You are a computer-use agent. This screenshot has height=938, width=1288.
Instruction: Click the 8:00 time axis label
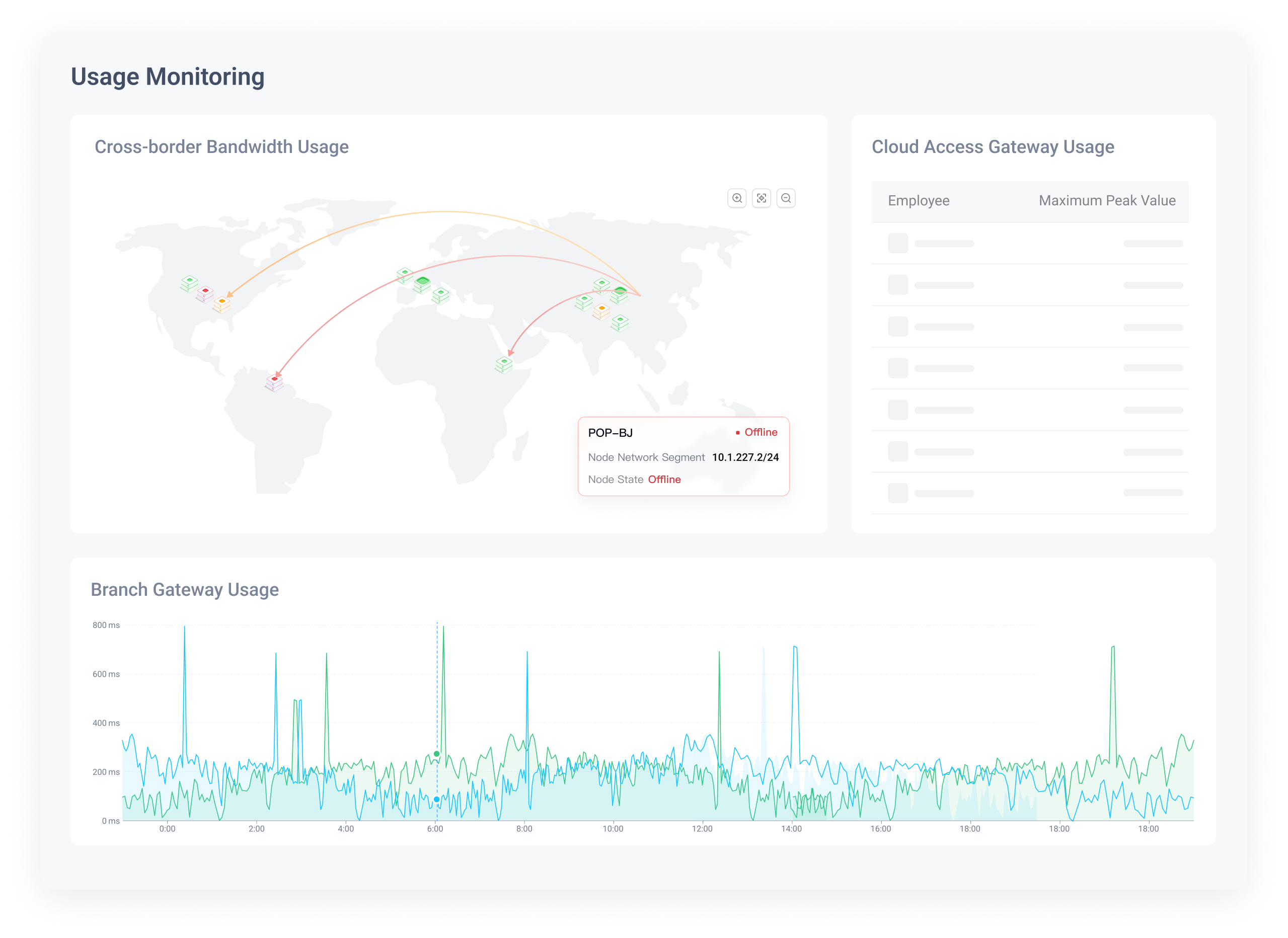(524, 828)
